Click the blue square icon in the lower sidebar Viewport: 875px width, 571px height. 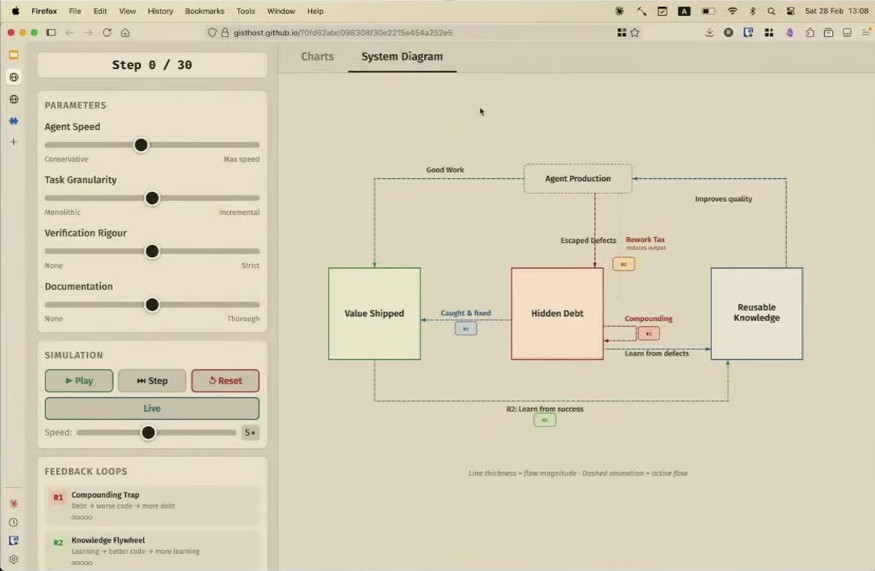14,540
